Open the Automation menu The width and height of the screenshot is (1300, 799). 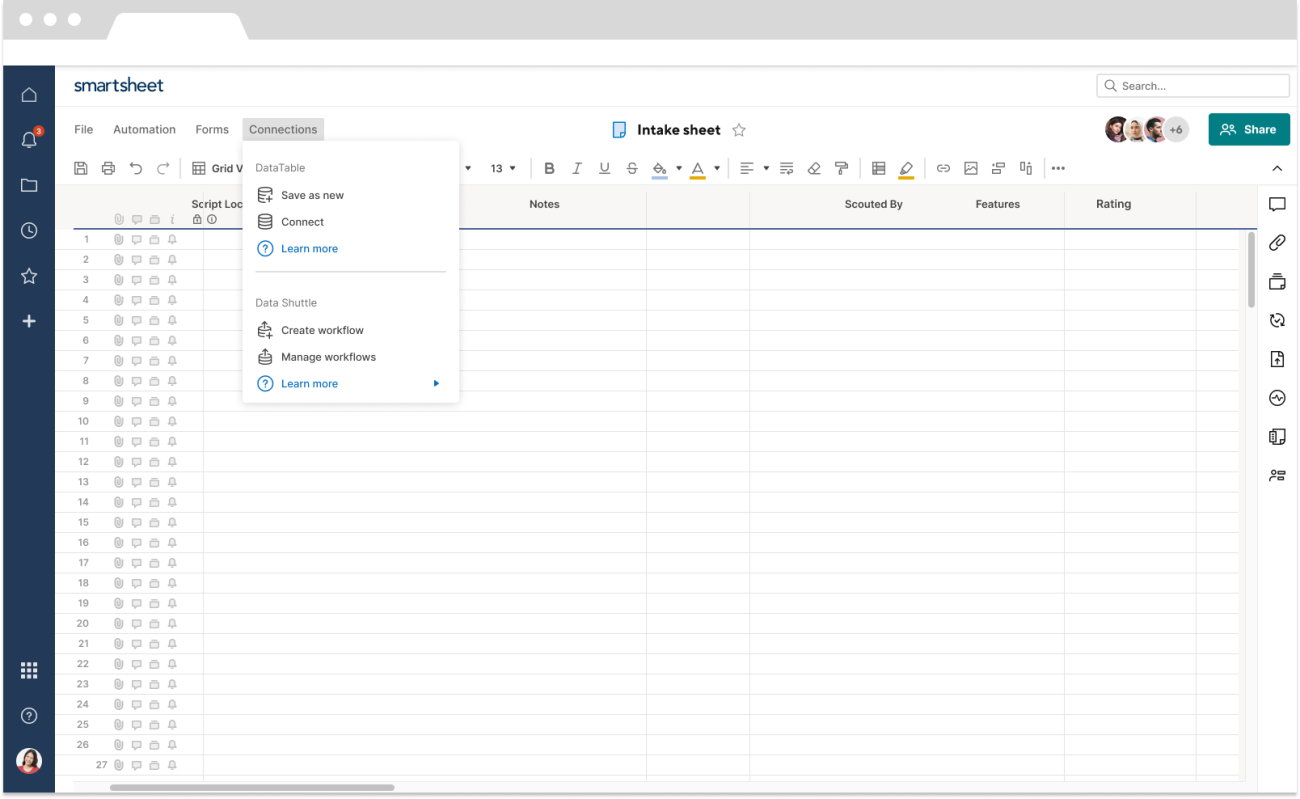coord(144,129)
